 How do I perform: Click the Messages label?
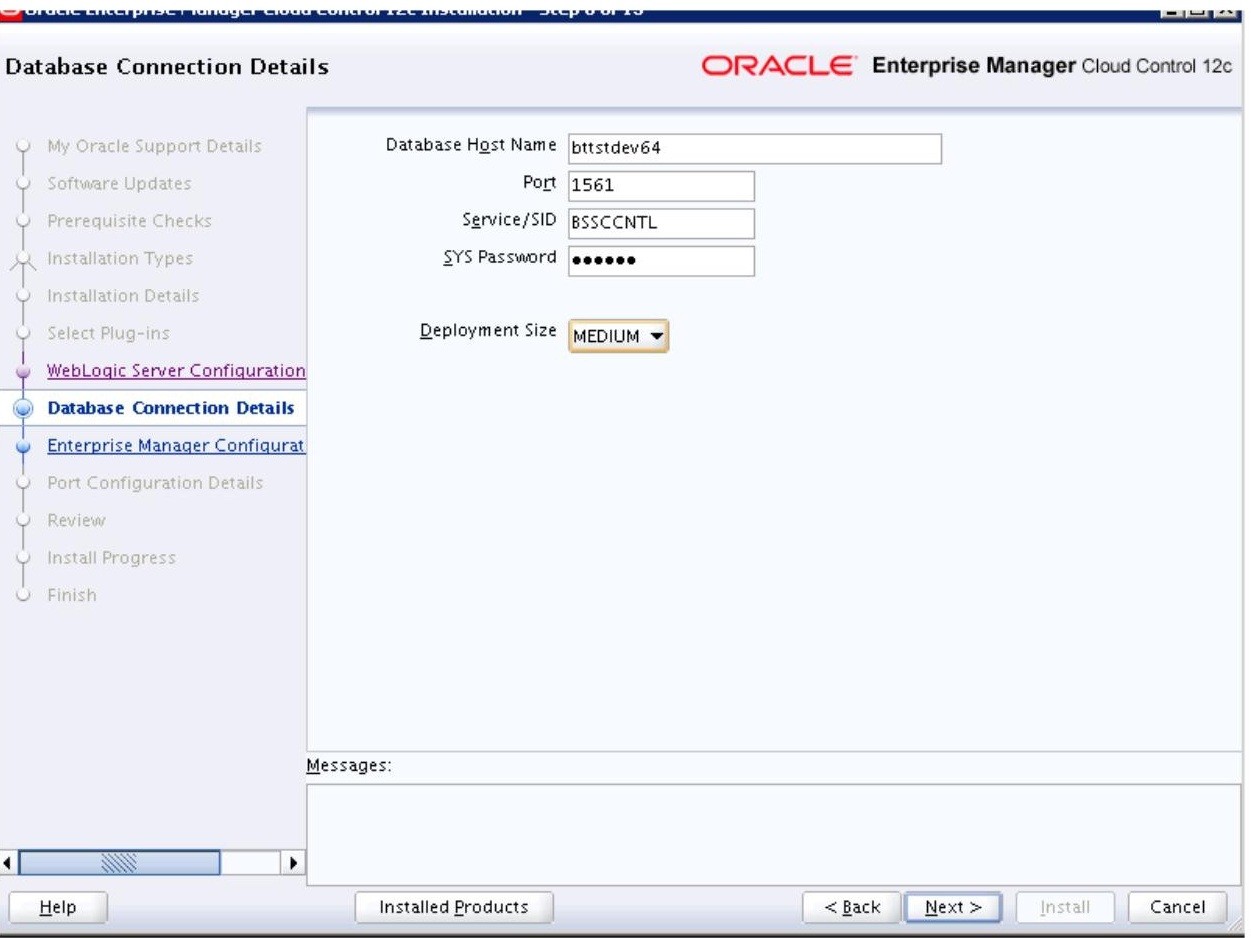pyautogui.click(x=349, y=766)
